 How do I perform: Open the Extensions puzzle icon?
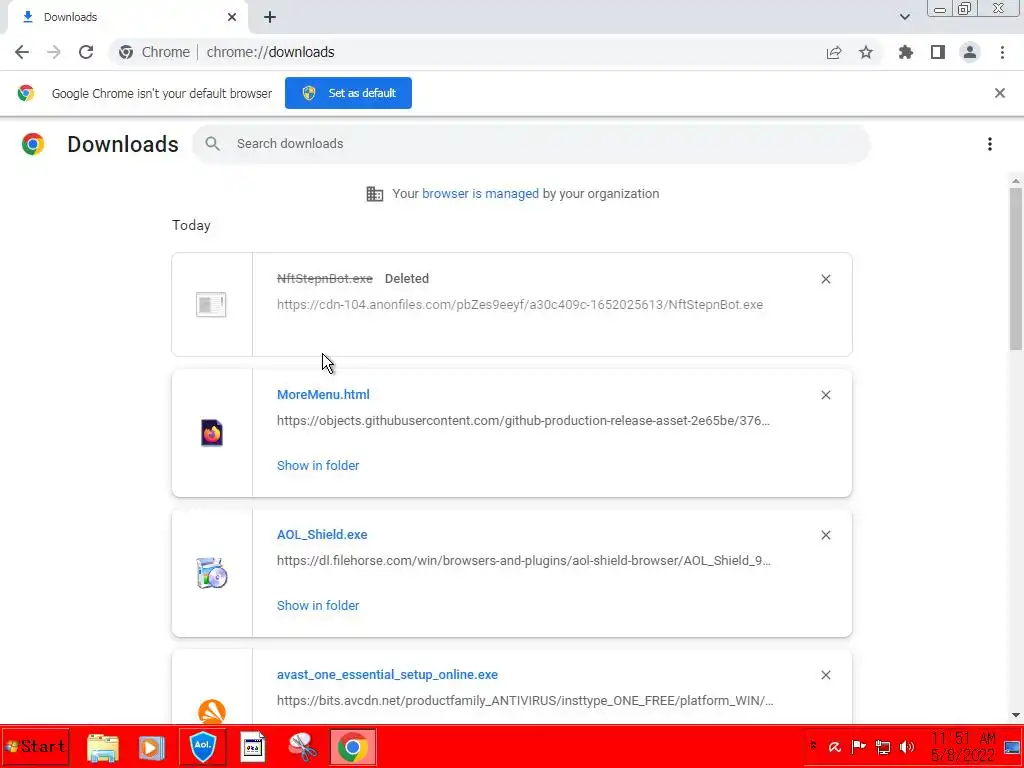pos(906,52)
